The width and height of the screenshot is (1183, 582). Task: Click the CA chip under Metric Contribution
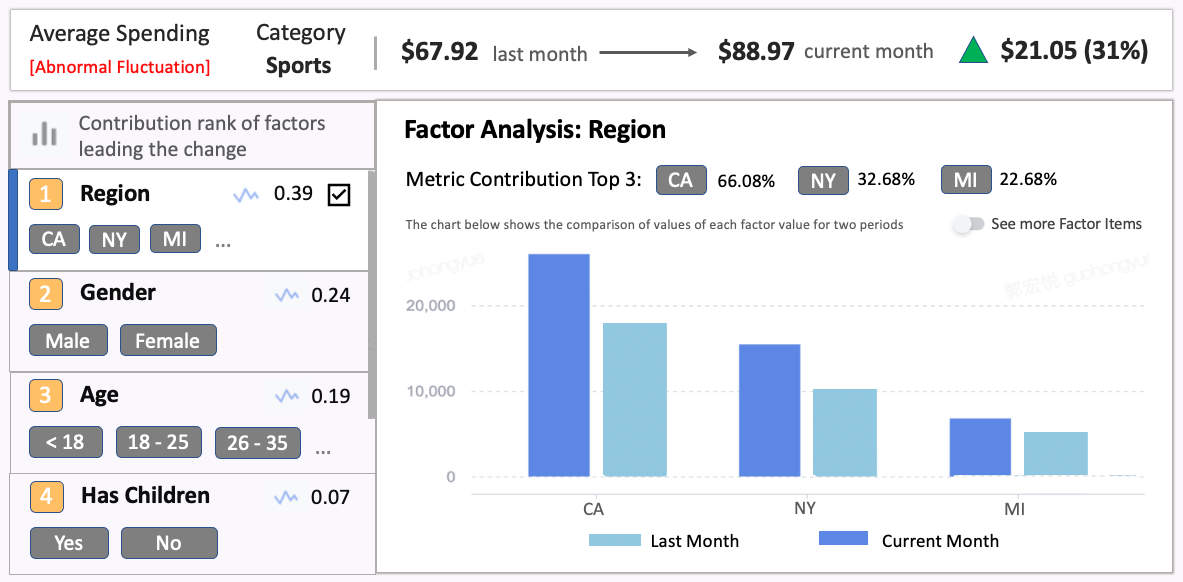[x=681, y=180]
